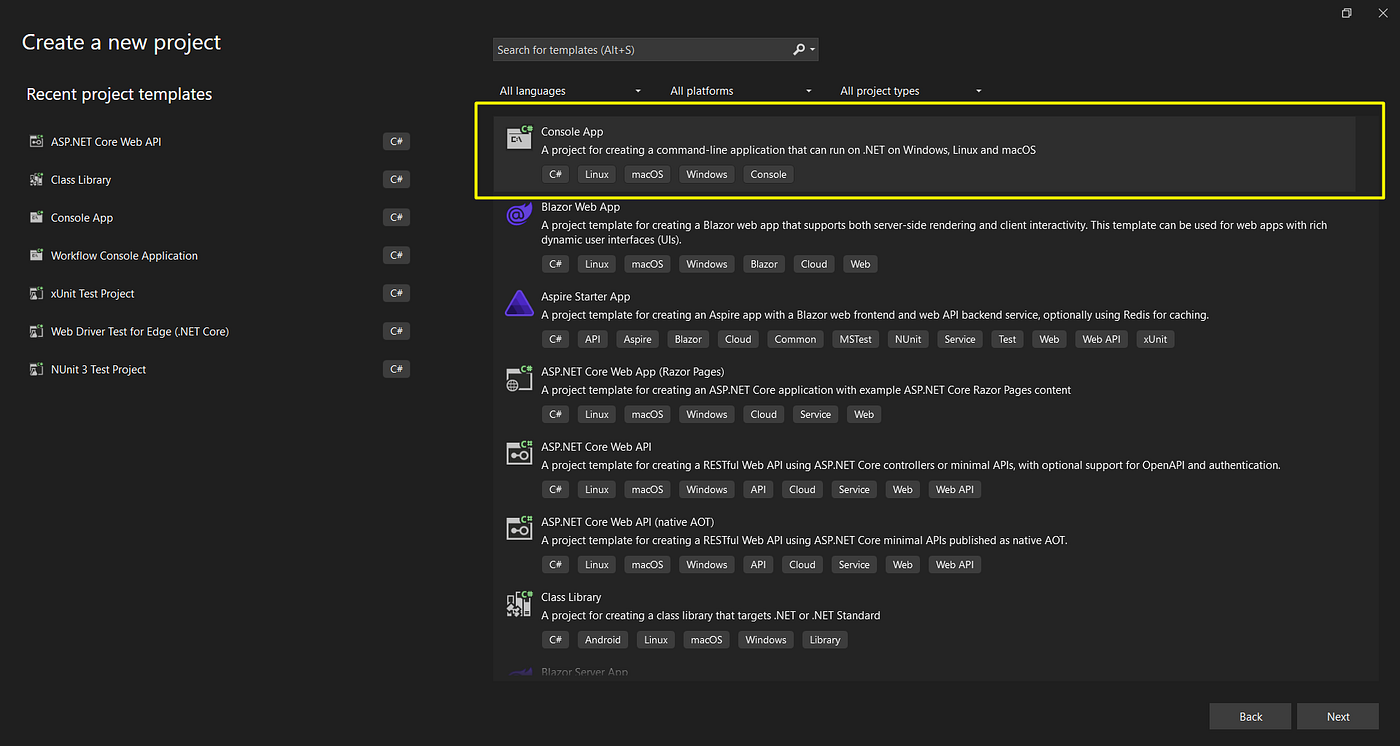Click the "Test" tag on Aspire Starter App
This screenshot has width=1400, height=746.
1007,339
